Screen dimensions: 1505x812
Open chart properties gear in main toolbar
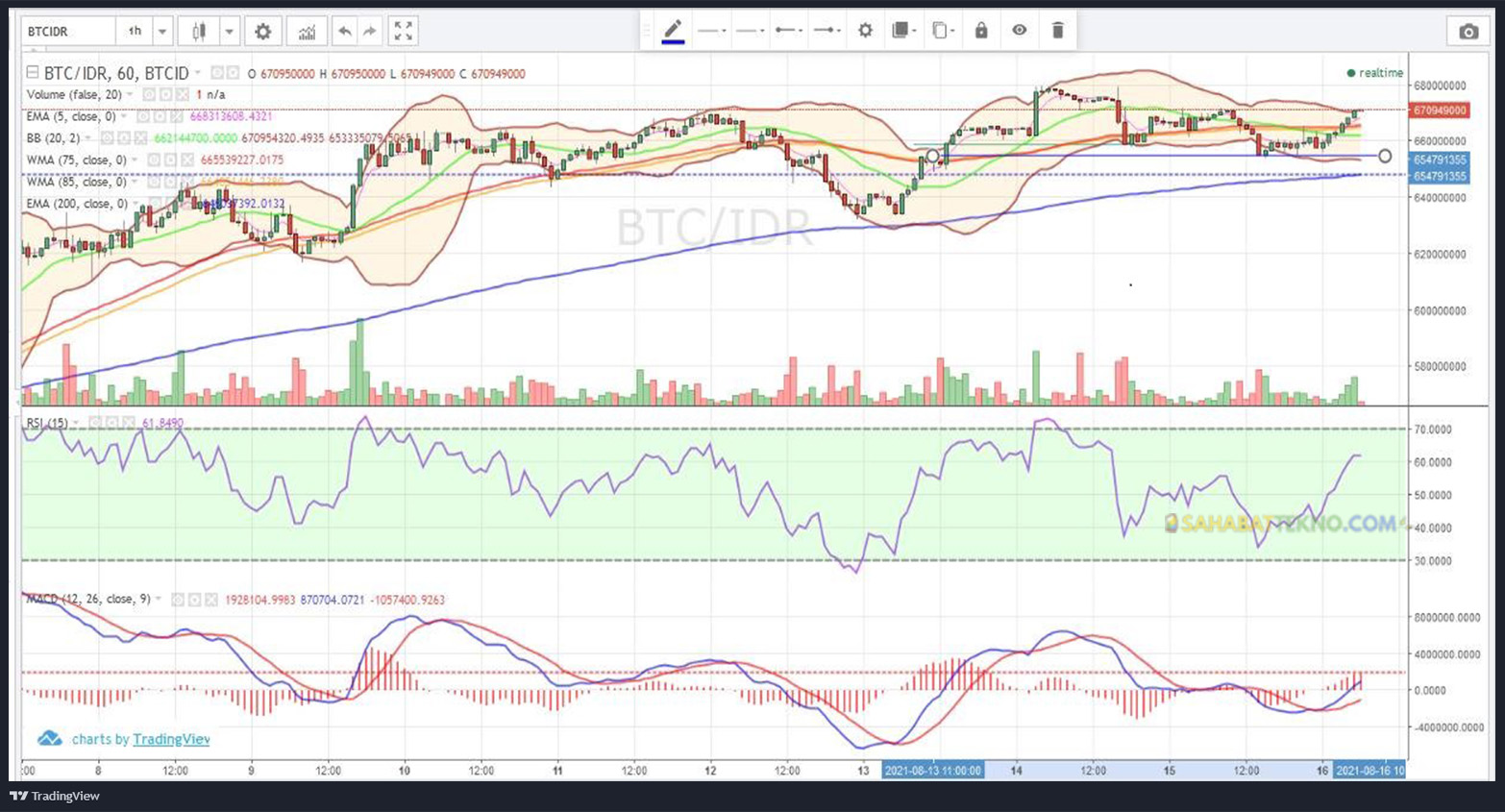click(x=262, y=32)
